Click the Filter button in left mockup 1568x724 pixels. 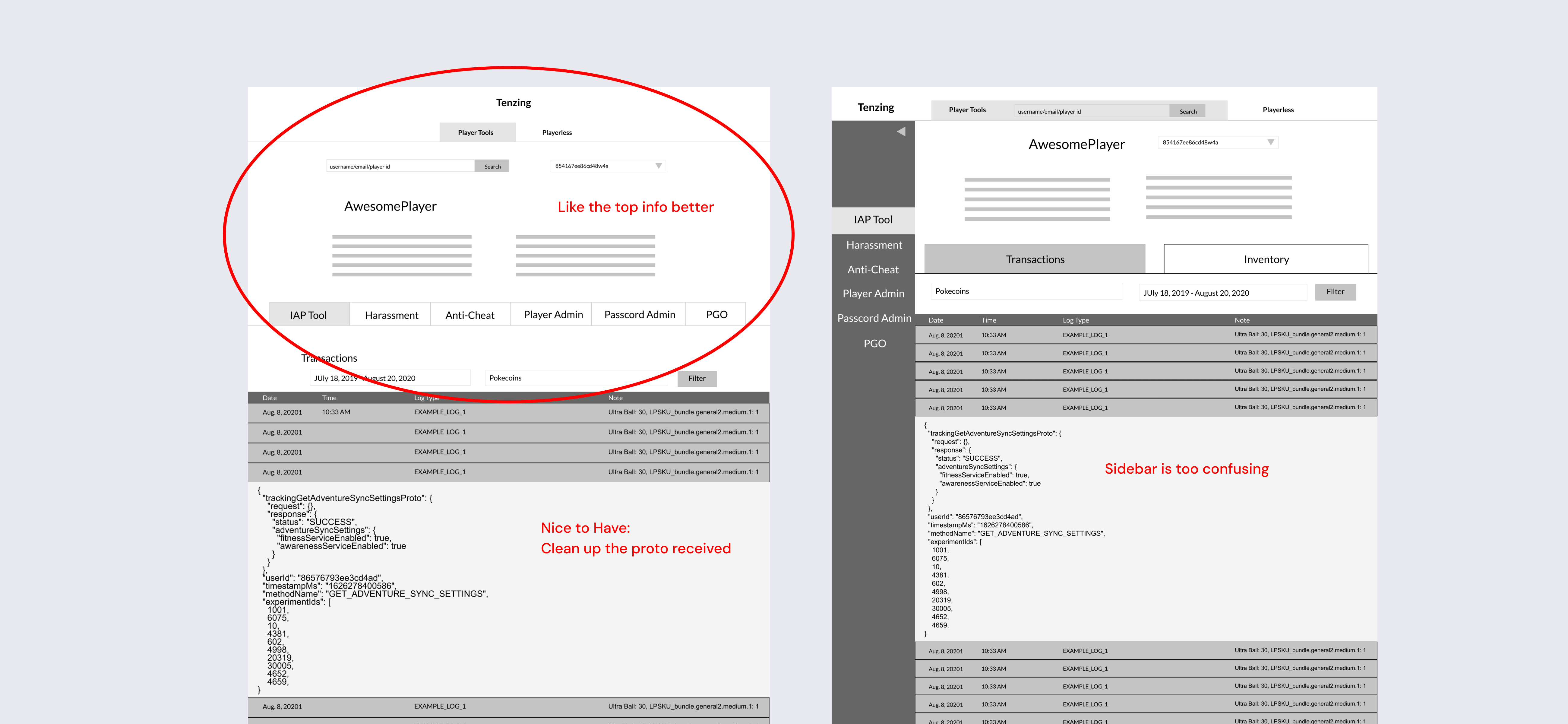pyautogui.click(x=696, y=378)
